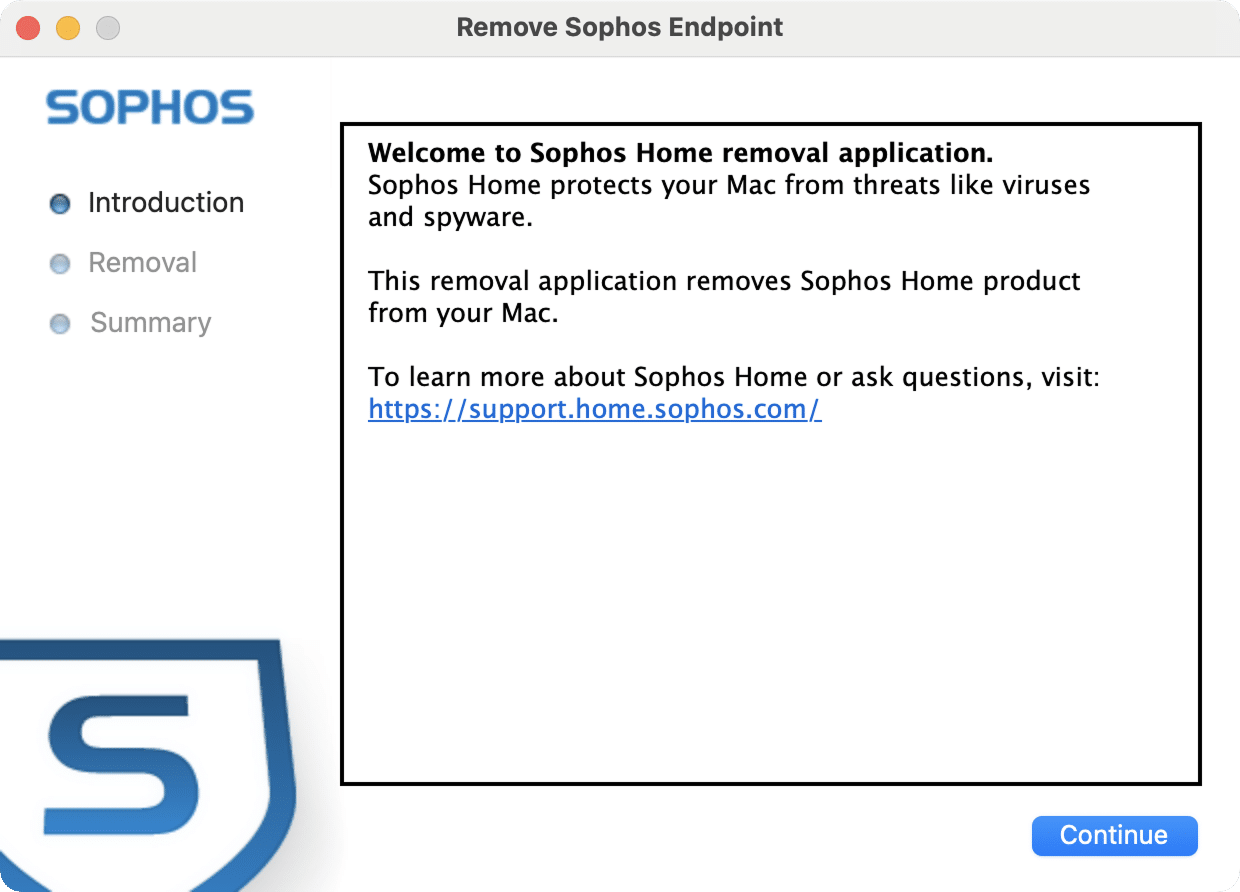Click inside the black-bordered content panel
The width and height of the screenshot is (1240, 892).
(770, 600)
